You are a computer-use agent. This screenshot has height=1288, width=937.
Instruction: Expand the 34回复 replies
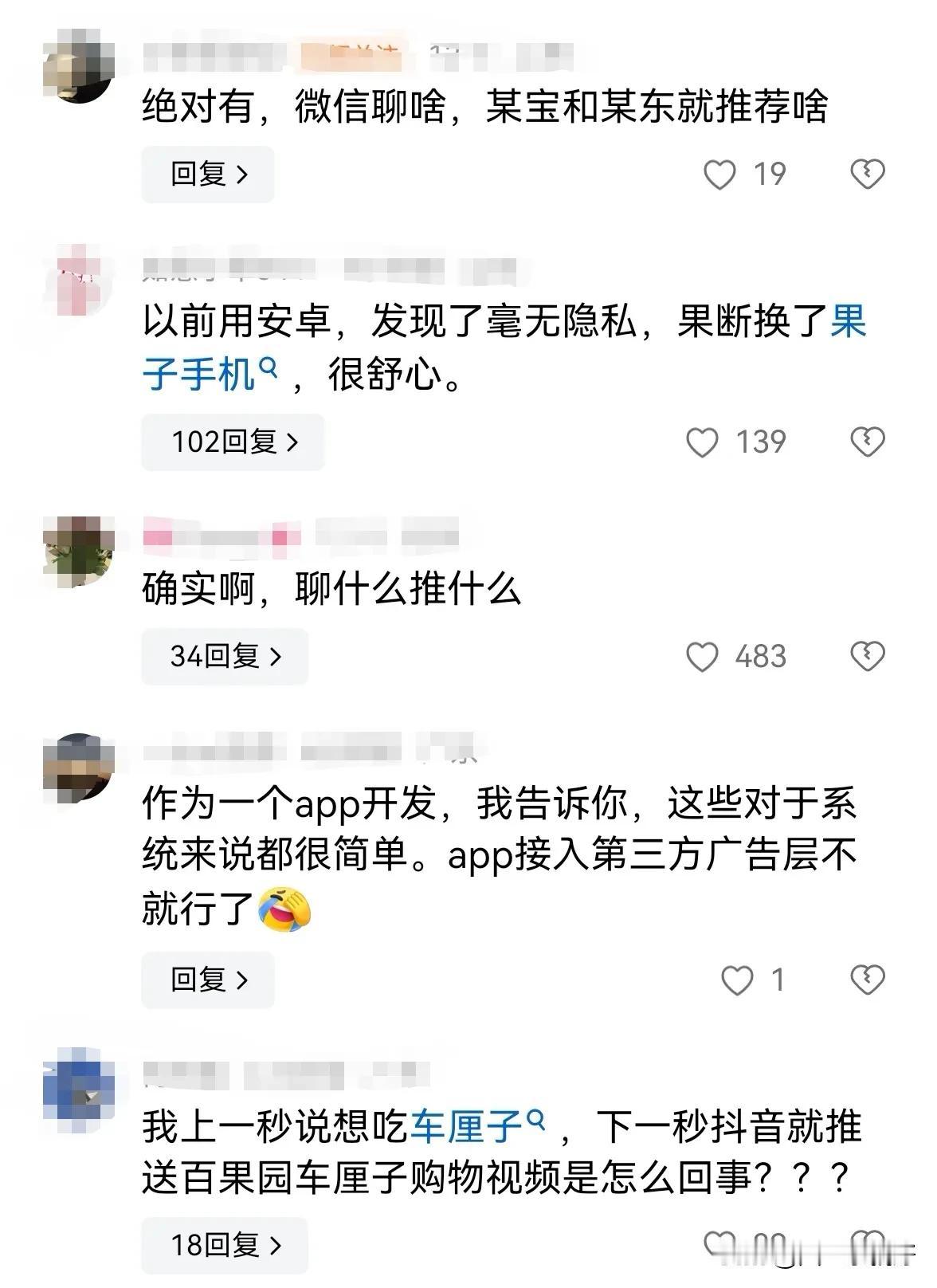click(225, 657)
